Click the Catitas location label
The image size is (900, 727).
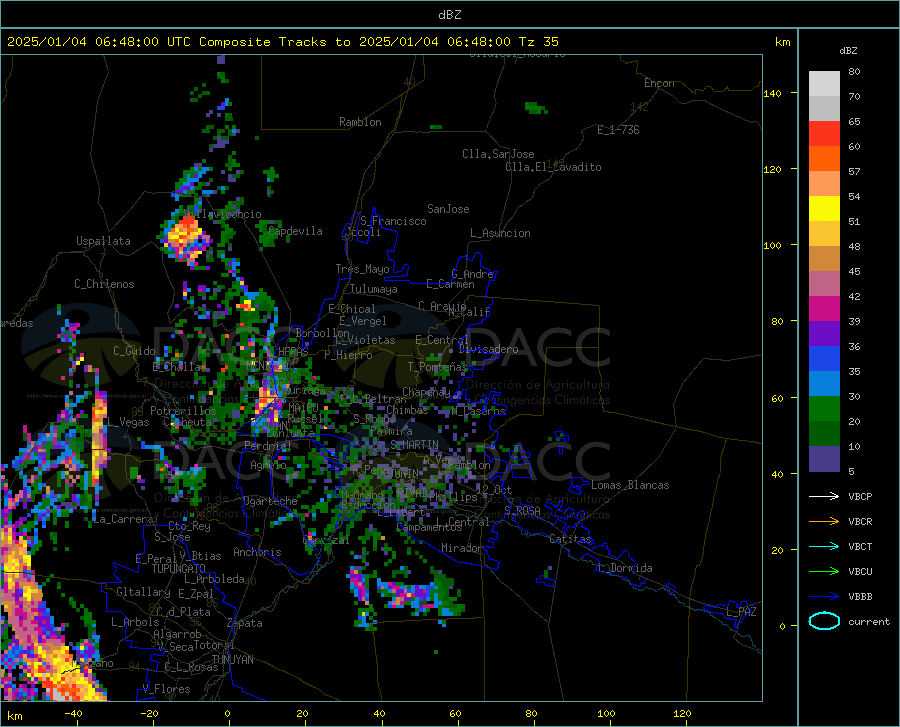coord(571,539)
